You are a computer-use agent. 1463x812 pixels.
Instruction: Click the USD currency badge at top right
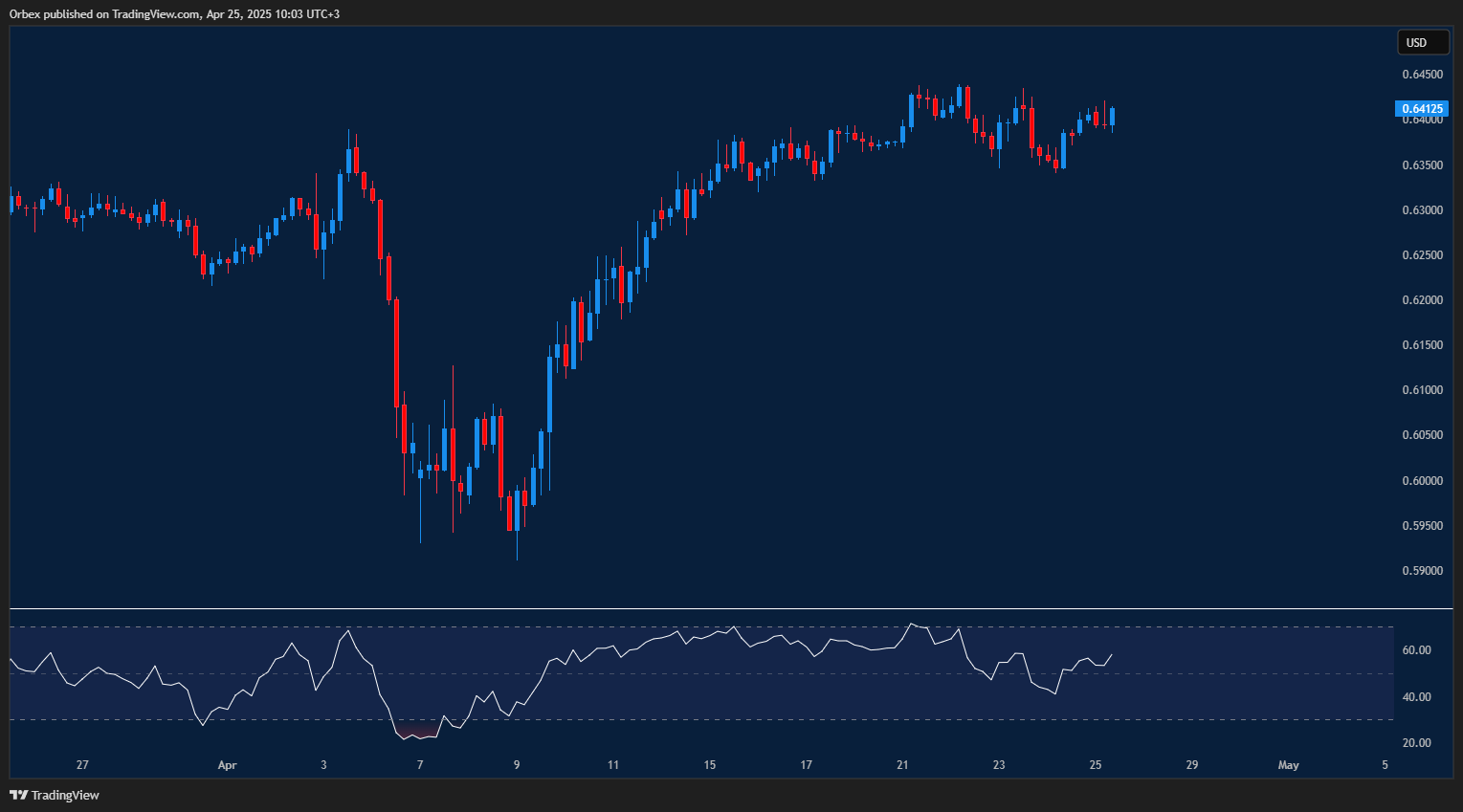1423,42
